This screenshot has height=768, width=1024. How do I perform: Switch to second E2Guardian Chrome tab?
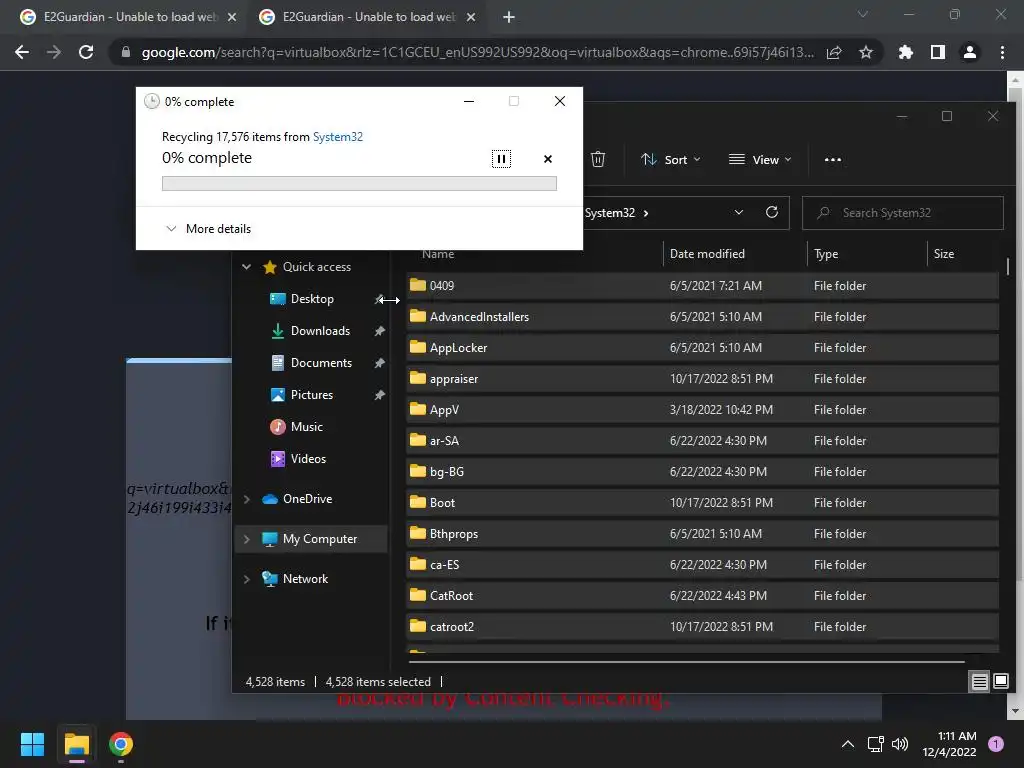366,17
